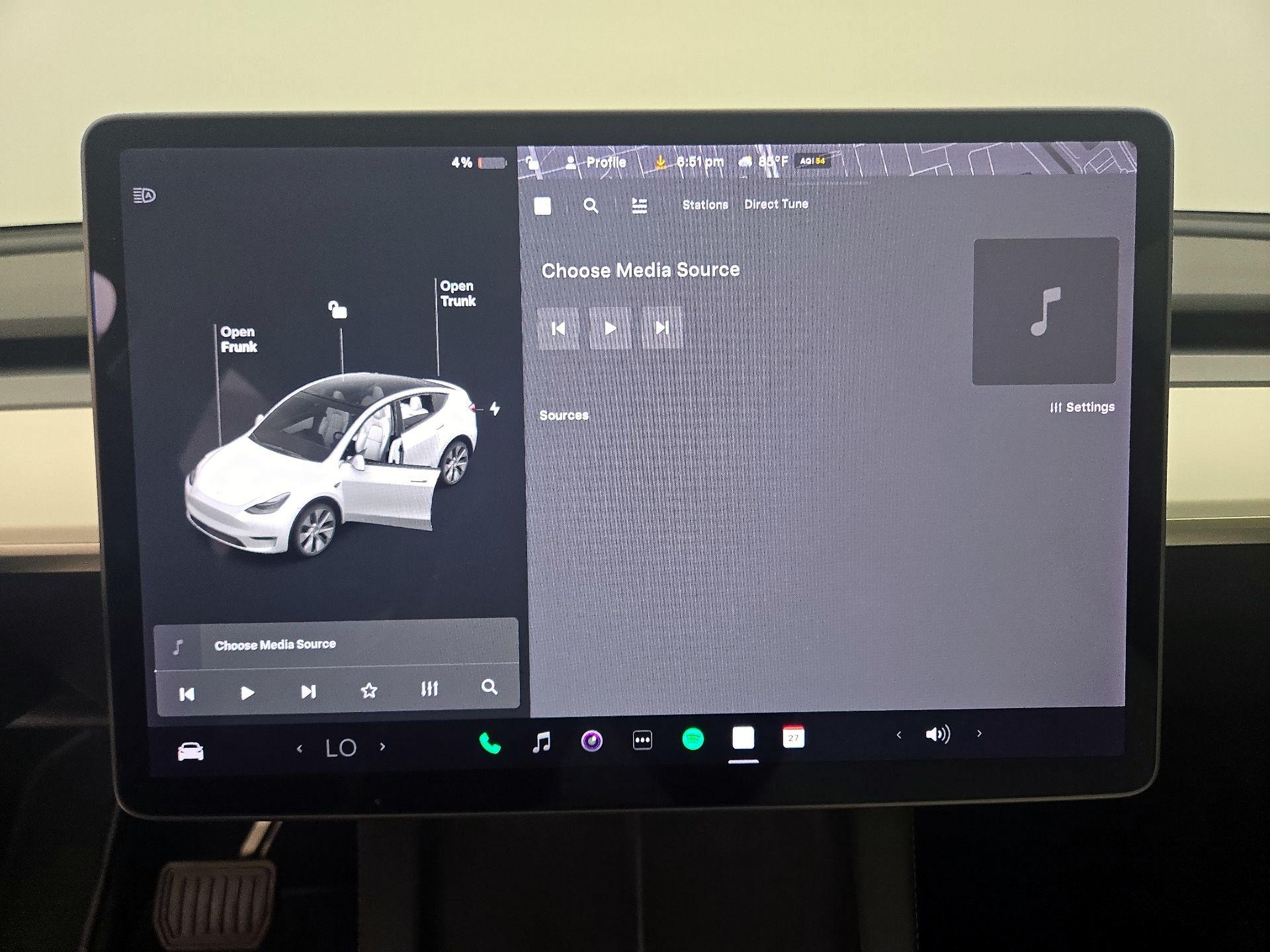Start playback in the mini player

pyautogui.click(x=247, y=693)
